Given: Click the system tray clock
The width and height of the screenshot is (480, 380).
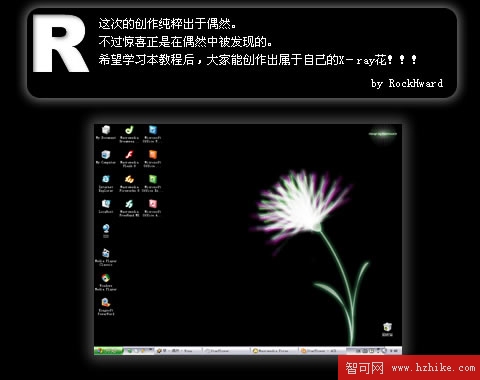Looking at the screenshot, I should (394, 351).
